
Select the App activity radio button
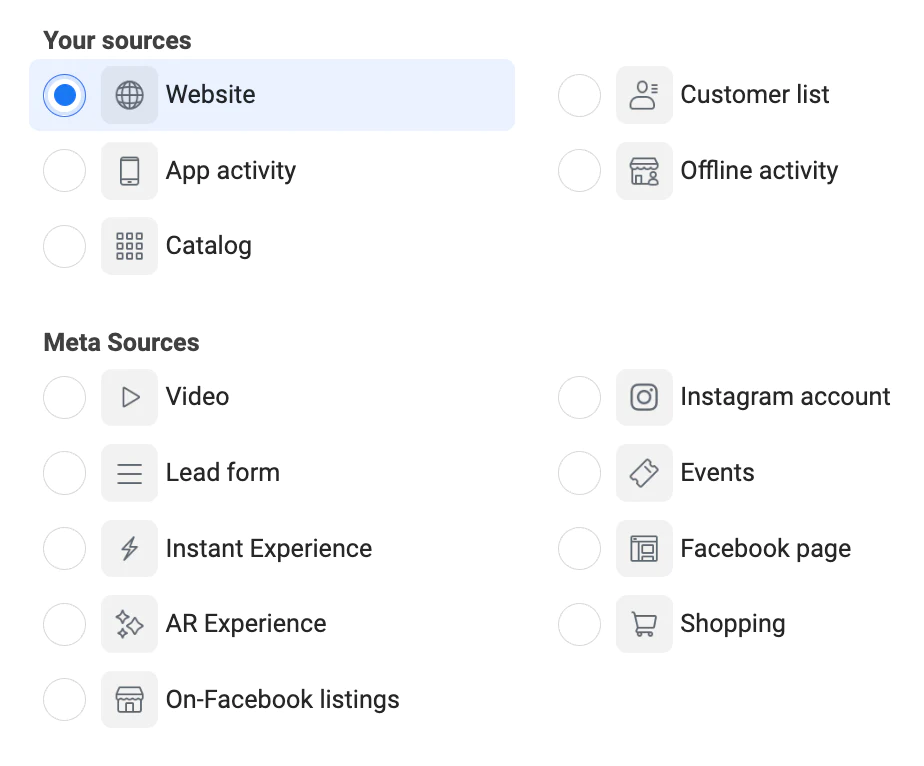[x=65, y=171]
